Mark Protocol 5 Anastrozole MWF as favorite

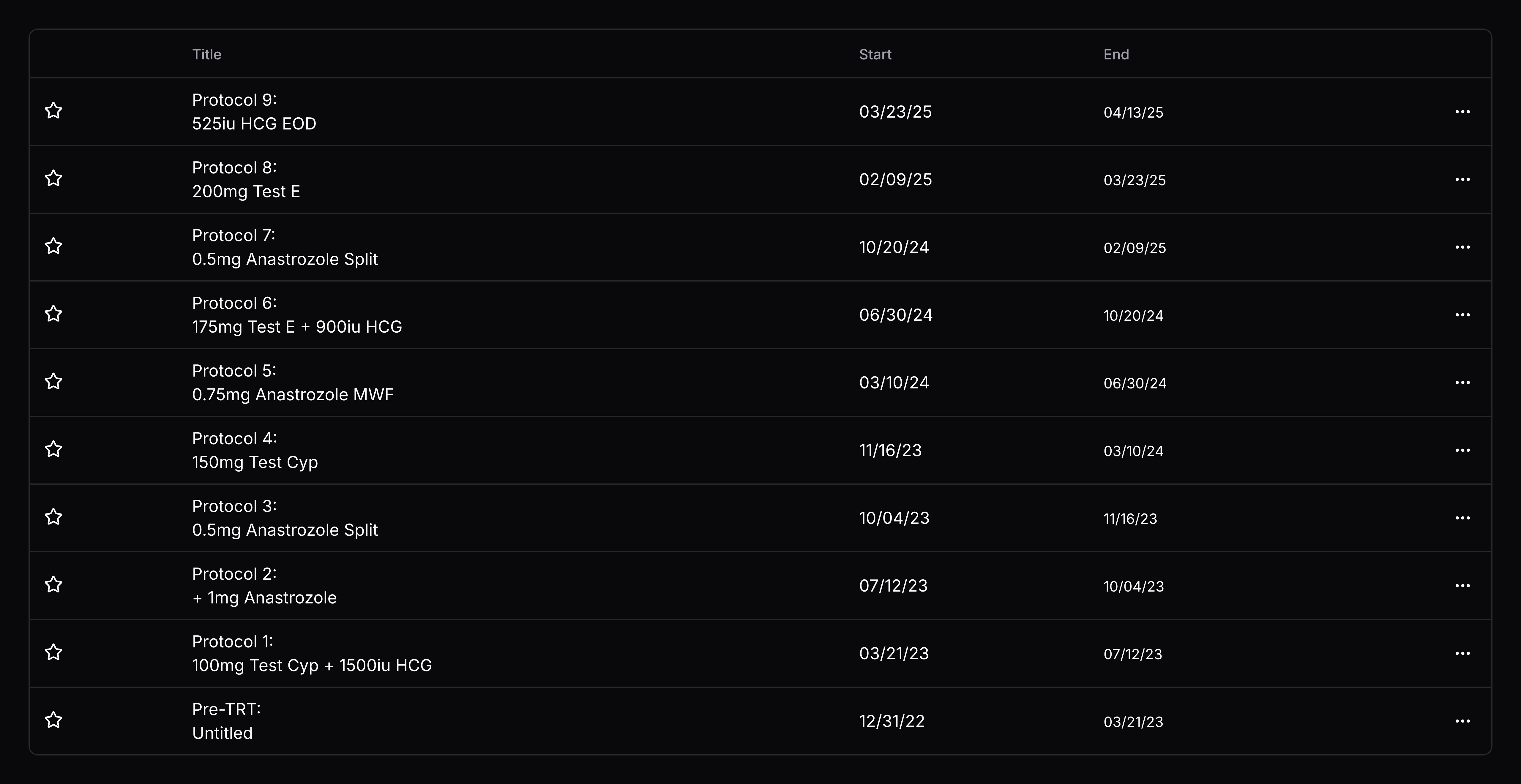pyautogui.click(x=54, y=381)
